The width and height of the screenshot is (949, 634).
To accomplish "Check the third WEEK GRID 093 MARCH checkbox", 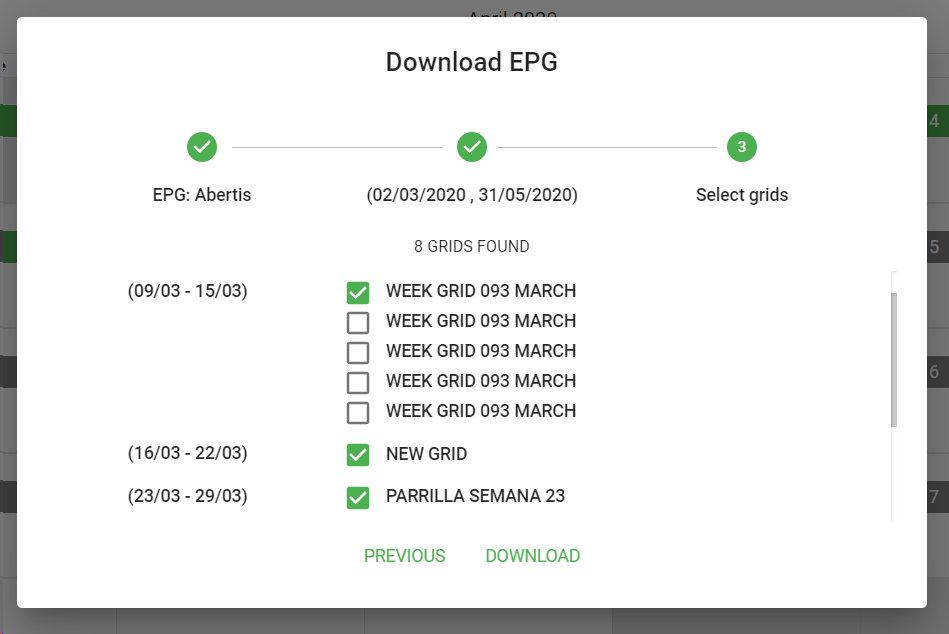I will [x=358, y=352].
